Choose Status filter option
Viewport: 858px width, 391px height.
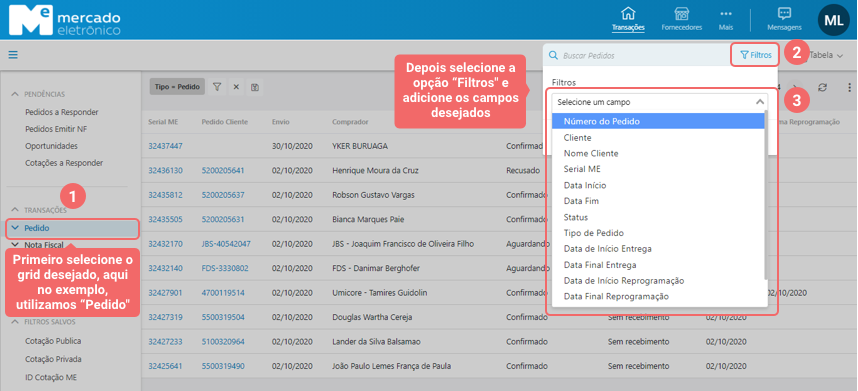[x=658, y=217]
